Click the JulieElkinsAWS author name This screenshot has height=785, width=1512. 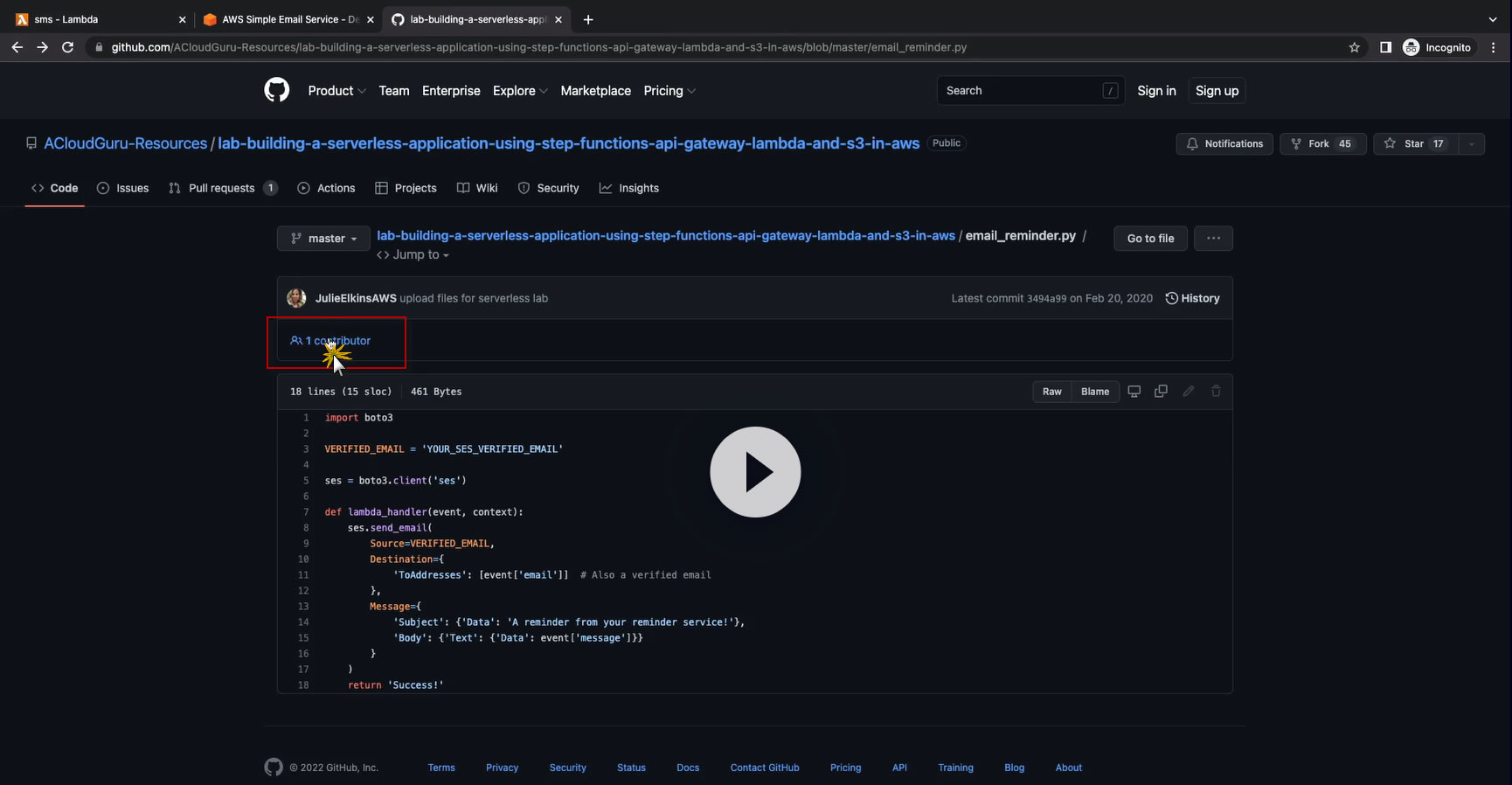click(x=356, y=298)
